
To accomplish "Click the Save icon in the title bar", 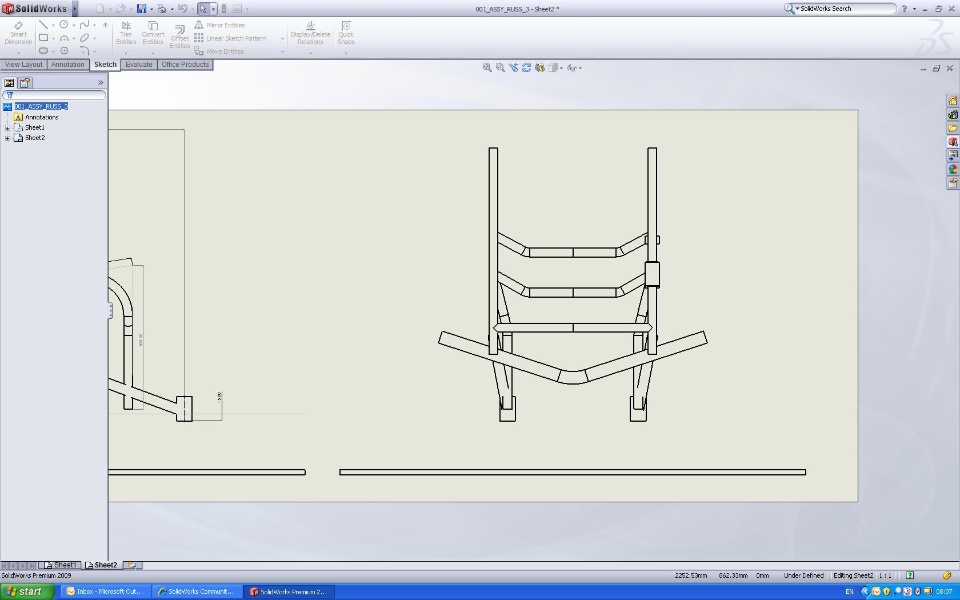I will pos(141,9).
